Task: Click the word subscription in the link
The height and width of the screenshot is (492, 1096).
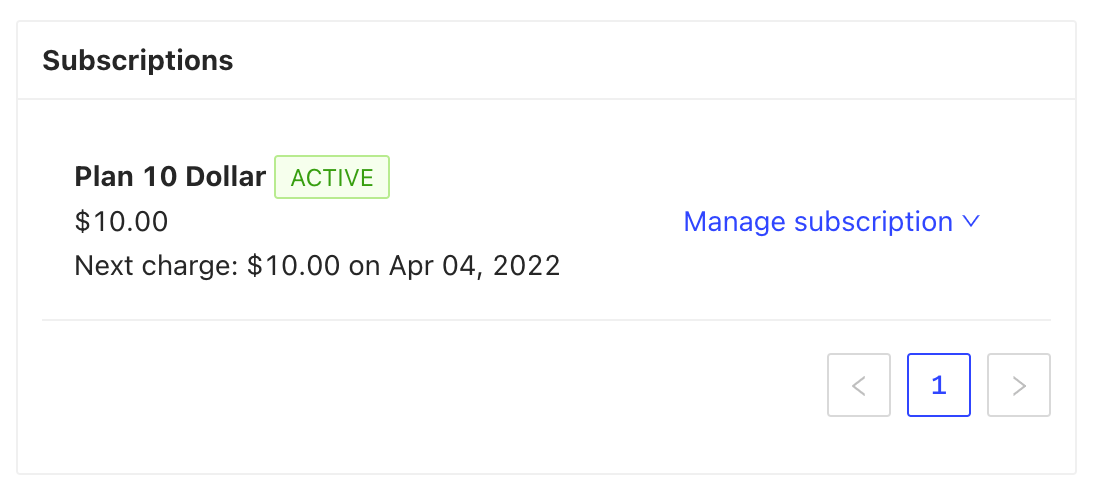Action: [x=873, y=222]
